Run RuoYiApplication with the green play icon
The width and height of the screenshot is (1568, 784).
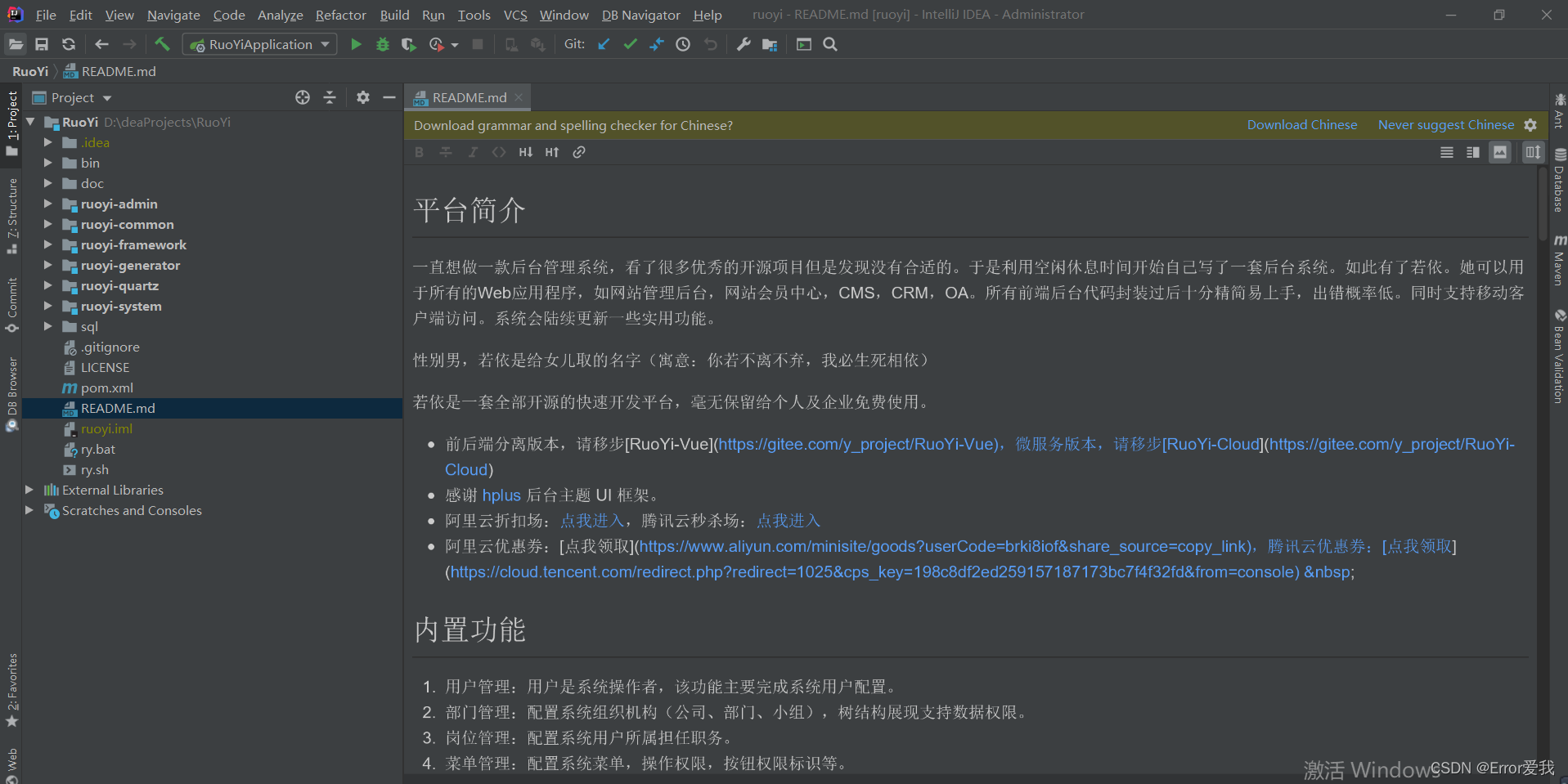(356, 45)
